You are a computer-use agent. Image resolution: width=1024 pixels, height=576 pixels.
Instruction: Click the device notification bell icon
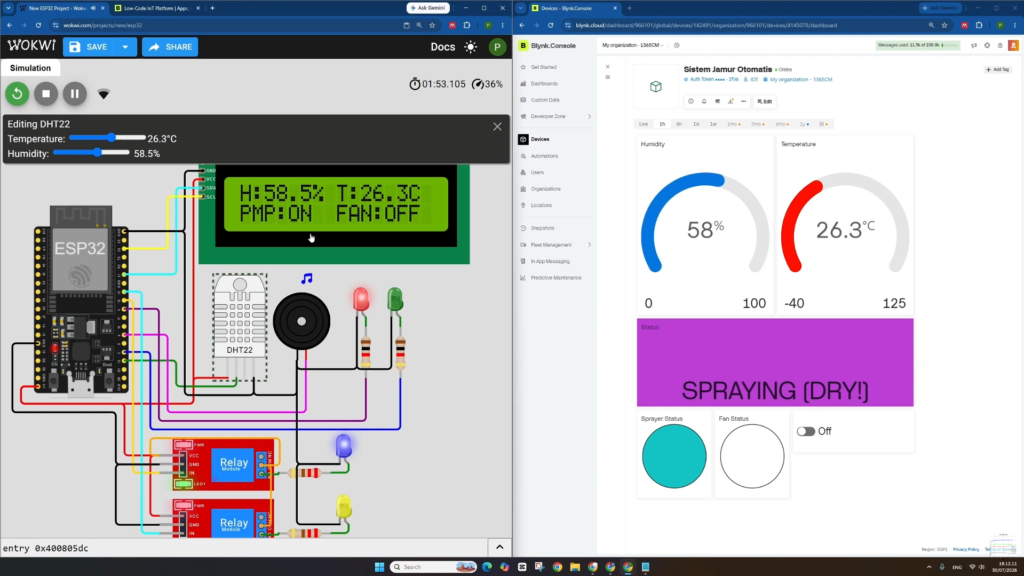coord(704,101)
